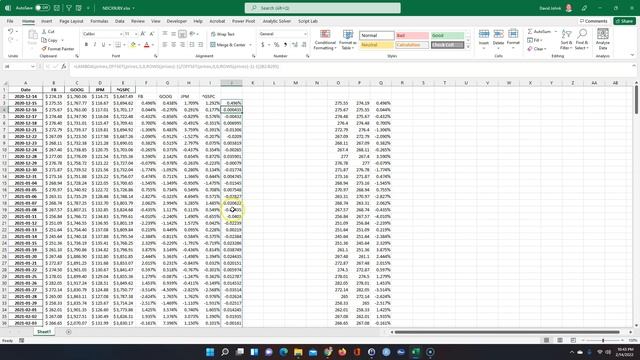Open the Windows Start button

click(210, 352)
